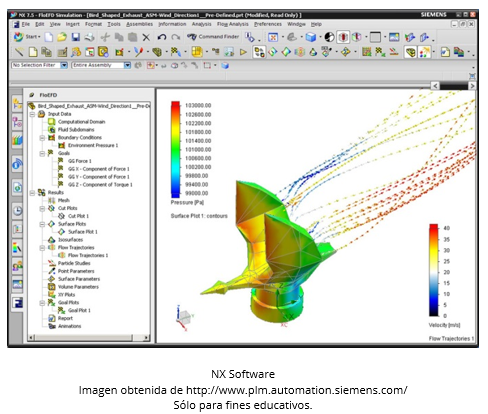Click the Clone Project icon of two pages
The width and height of the screenshot is (488, 414).
coord(46,52)
